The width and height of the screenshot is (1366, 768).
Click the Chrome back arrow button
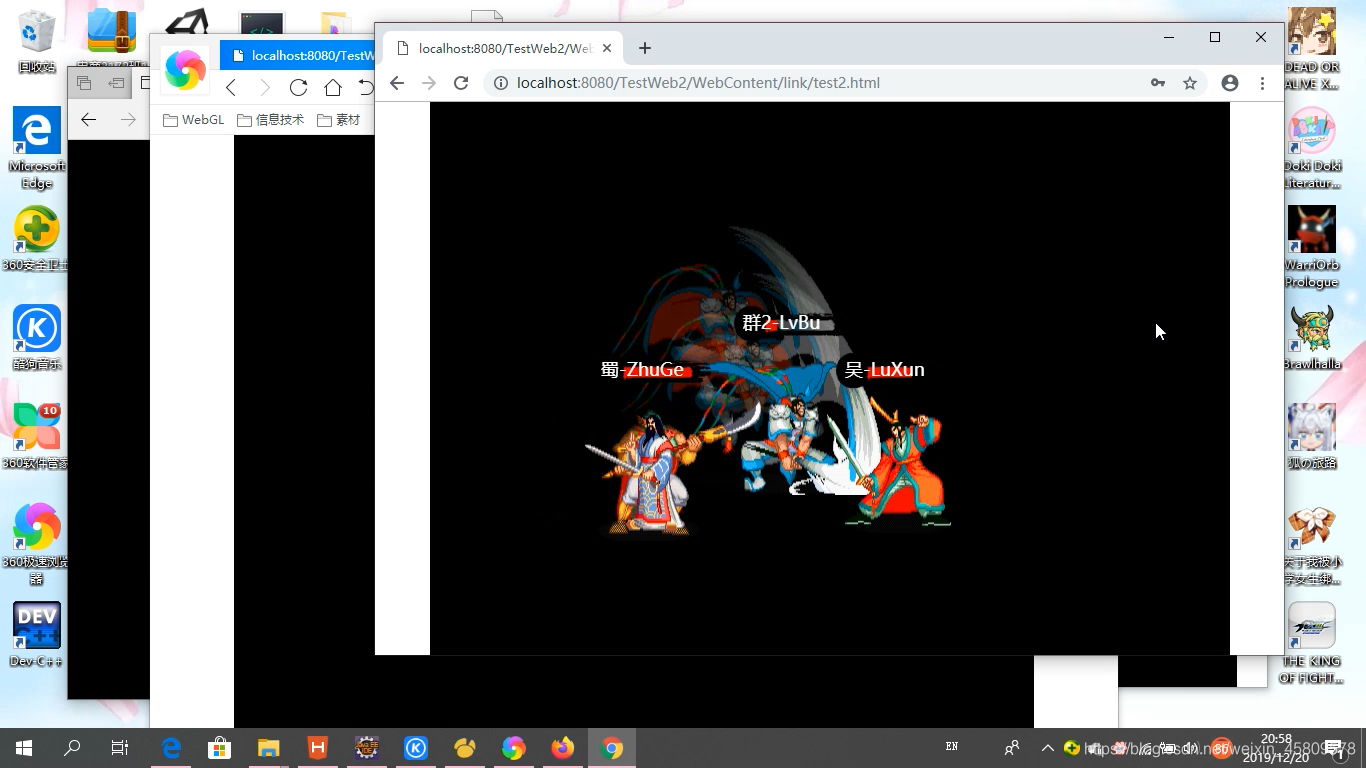click(397, 83)
